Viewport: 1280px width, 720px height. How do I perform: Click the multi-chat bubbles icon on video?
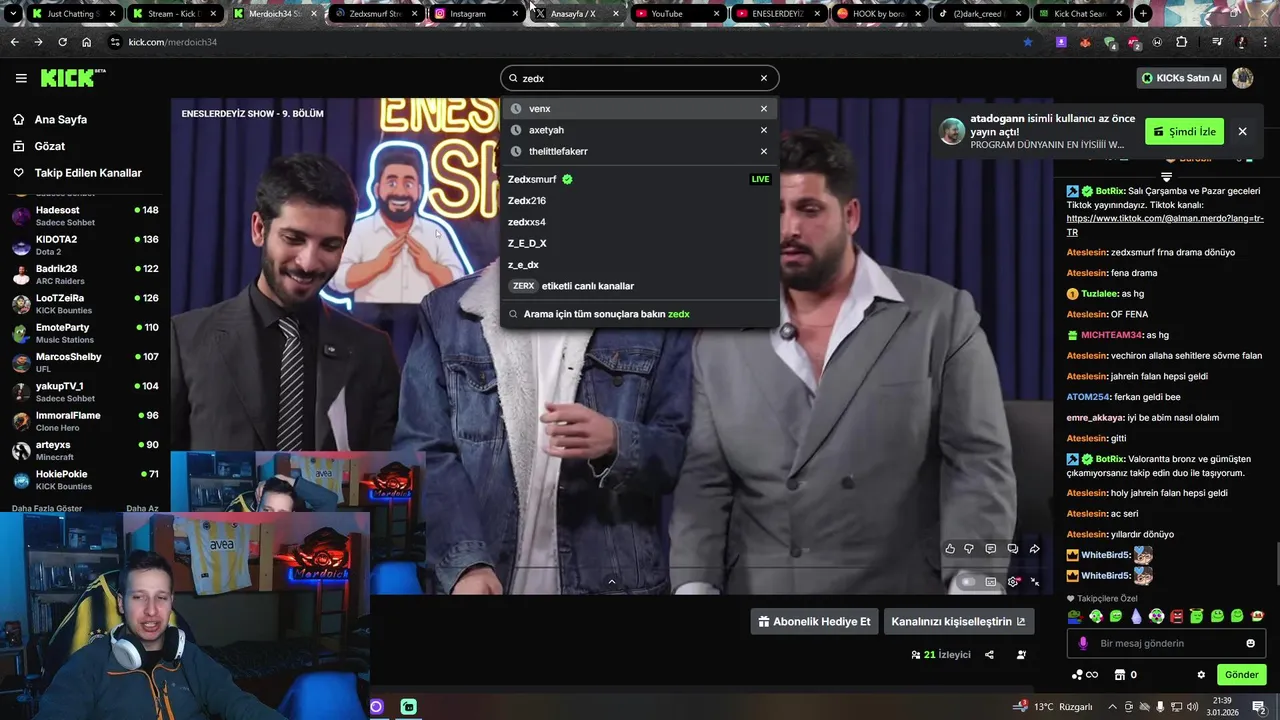coord(1013,549)
